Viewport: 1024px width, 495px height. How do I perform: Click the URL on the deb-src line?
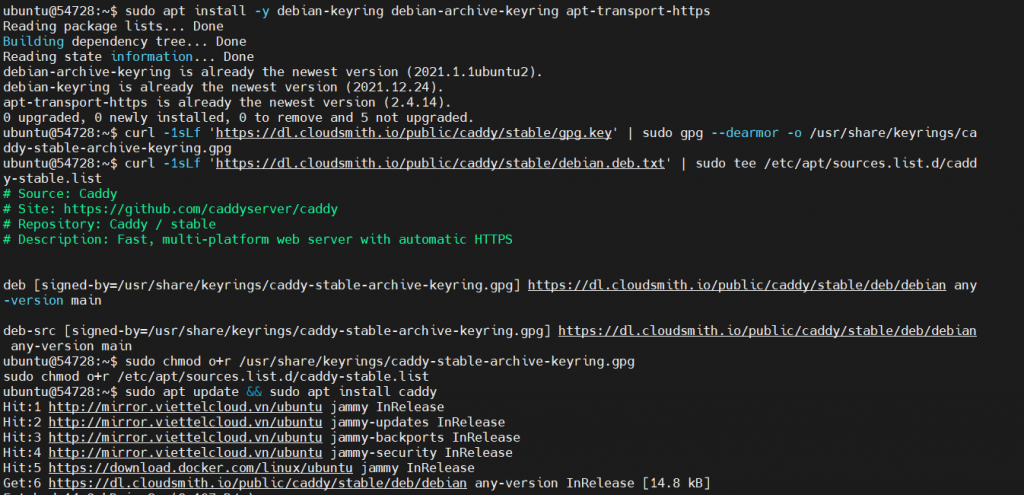[x=767, y=330]
